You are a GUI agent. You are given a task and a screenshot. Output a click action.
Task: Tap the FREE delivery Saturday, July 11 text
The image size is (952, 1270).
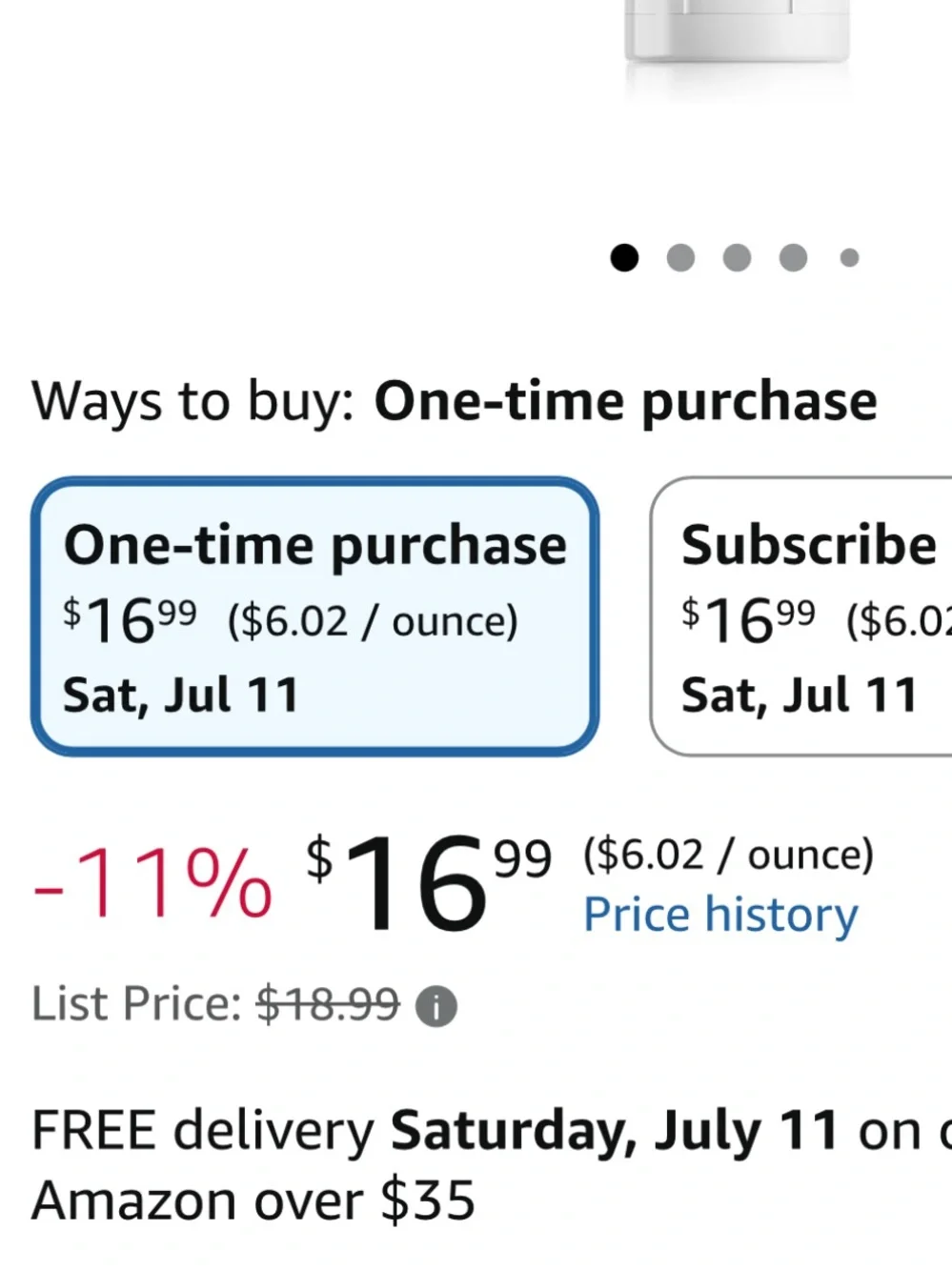pos(435,1131)
